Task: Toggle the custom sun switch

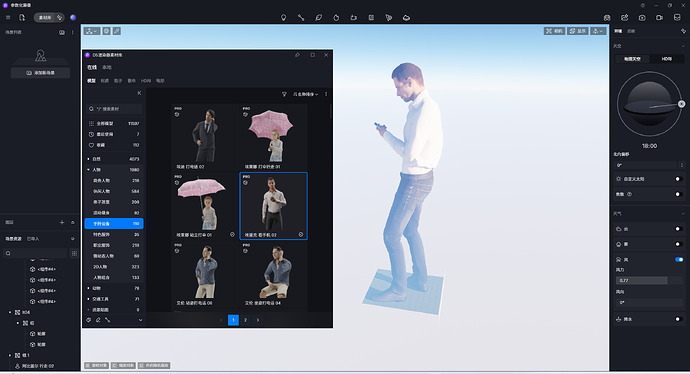Action: click(679, 179)
